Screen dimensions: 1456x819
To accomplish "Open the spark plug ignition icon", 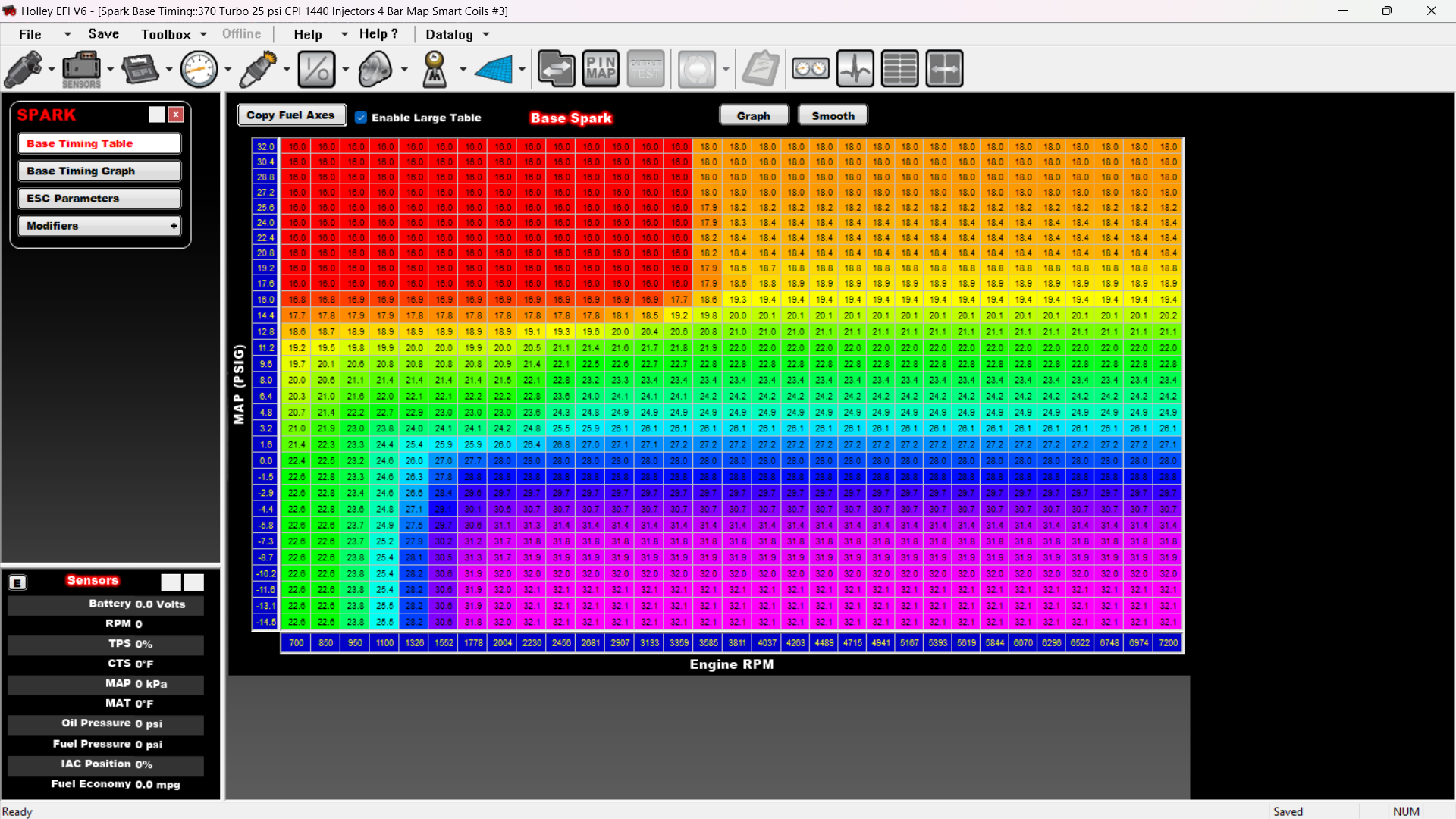I will point(259,69).
